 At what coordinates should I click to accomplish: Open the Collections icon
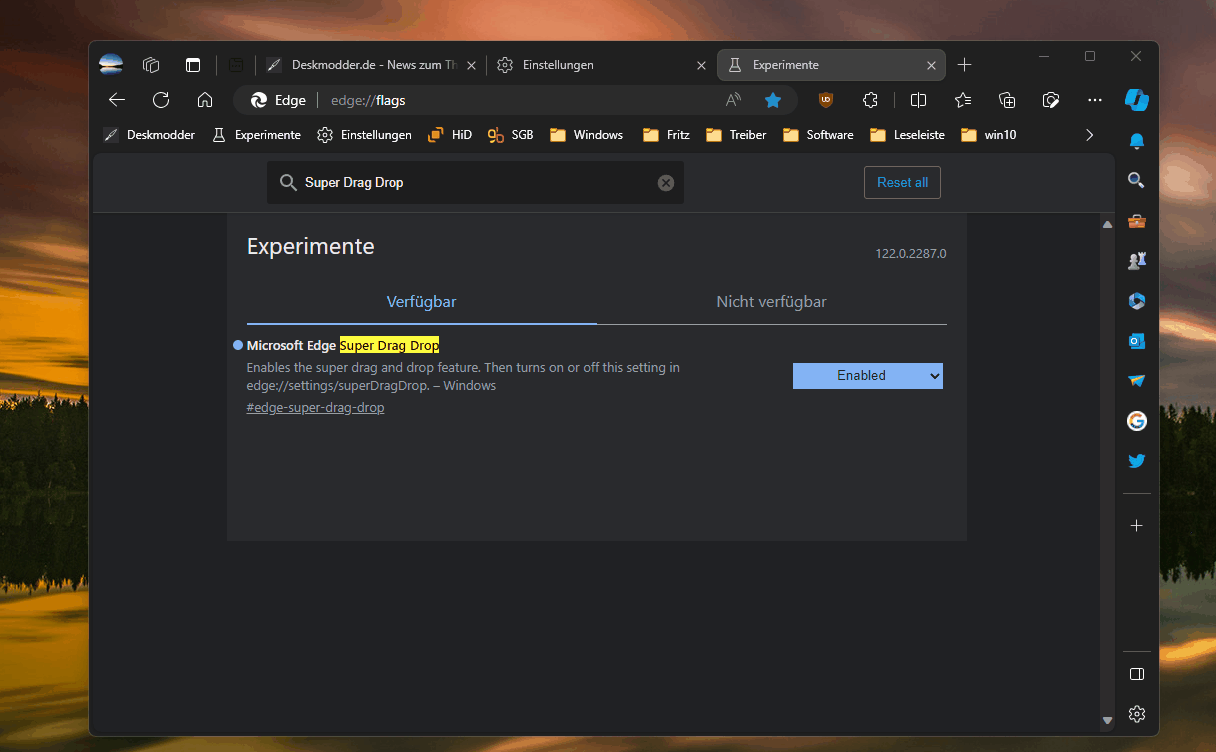coord(1007,100)
